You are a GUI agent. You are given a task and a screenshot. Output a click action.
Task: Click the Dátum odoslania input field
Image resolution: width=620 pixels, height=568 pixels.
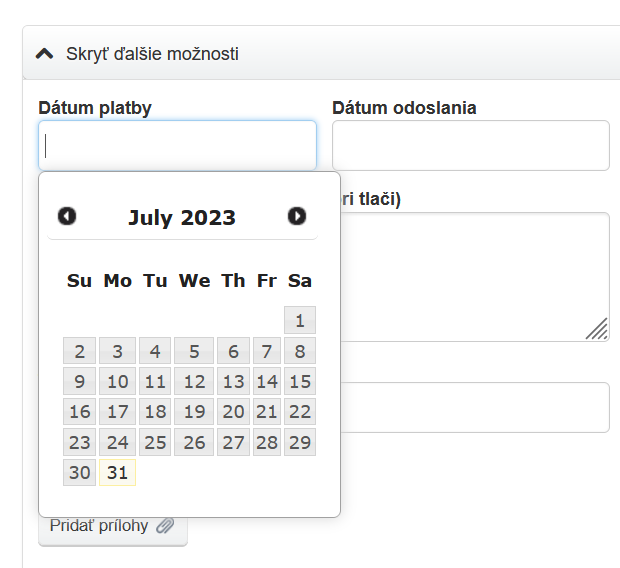tap(470, 146)
